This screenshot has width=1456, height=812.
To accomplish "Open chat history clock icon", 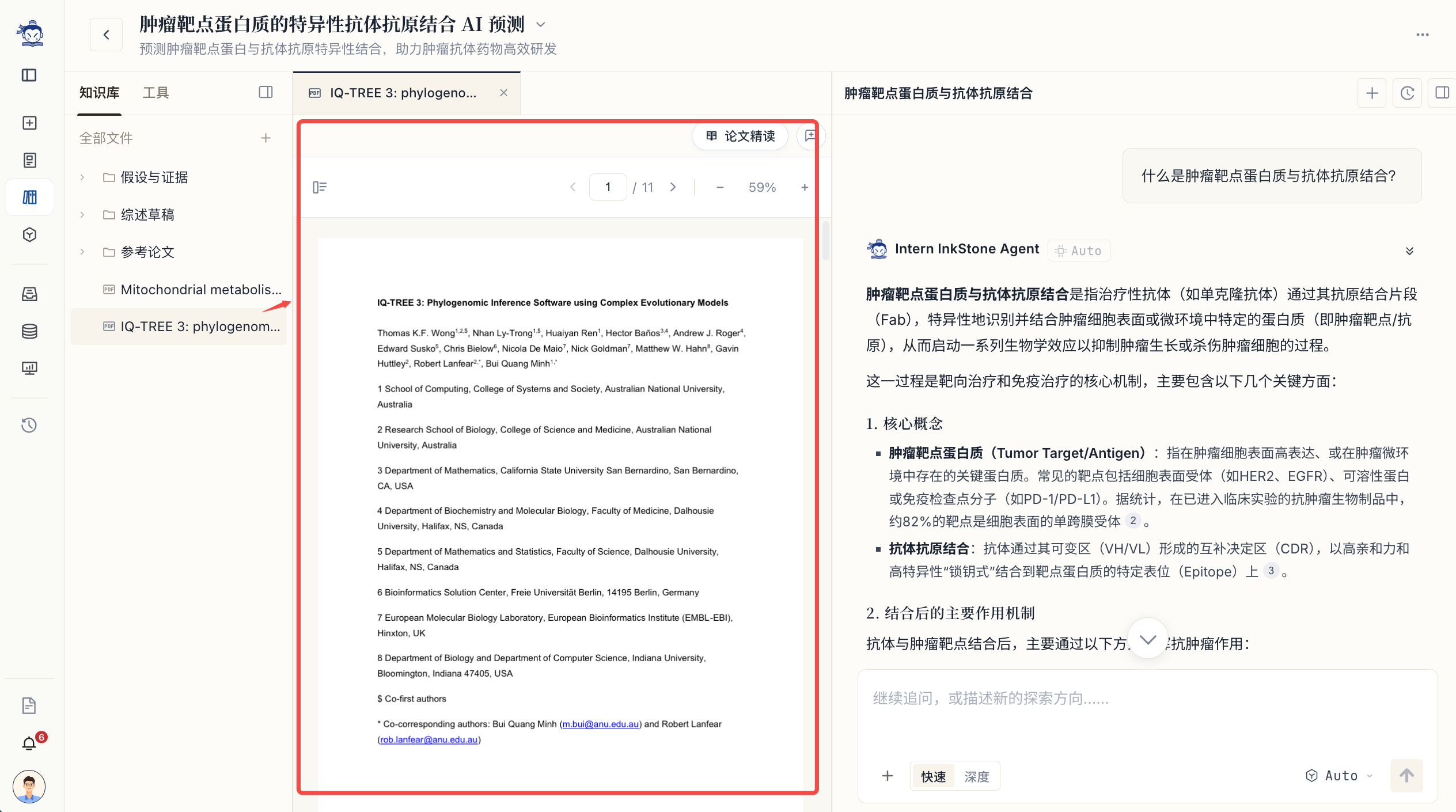I will point(1407,93).
